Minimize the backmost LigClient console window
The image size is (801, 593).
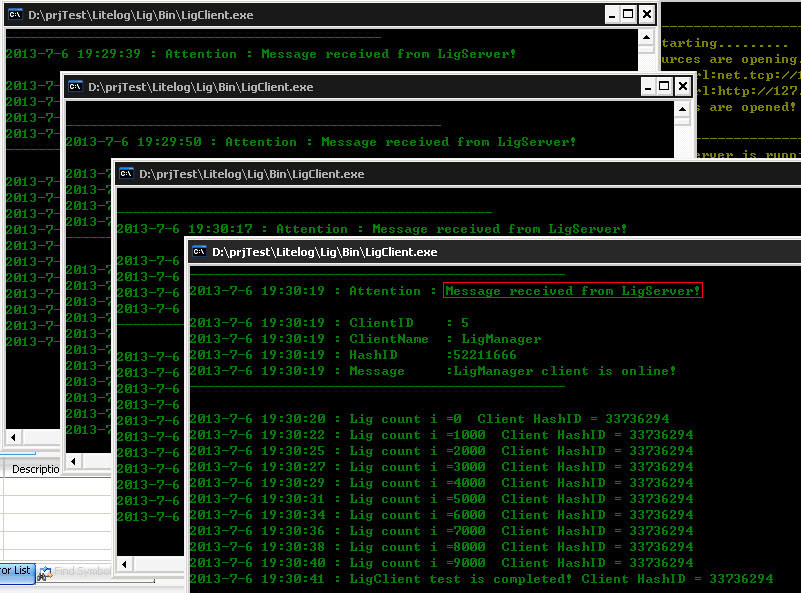pyautogui.click(x=612, y=15)
